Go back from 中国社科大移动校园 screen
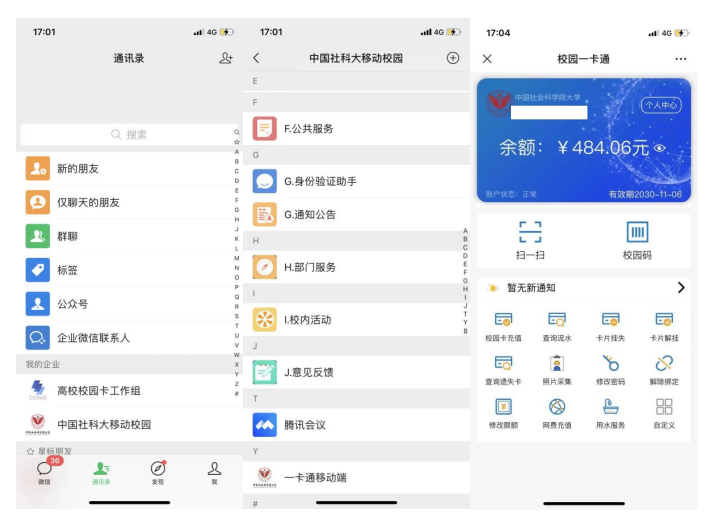 point(256,58)
